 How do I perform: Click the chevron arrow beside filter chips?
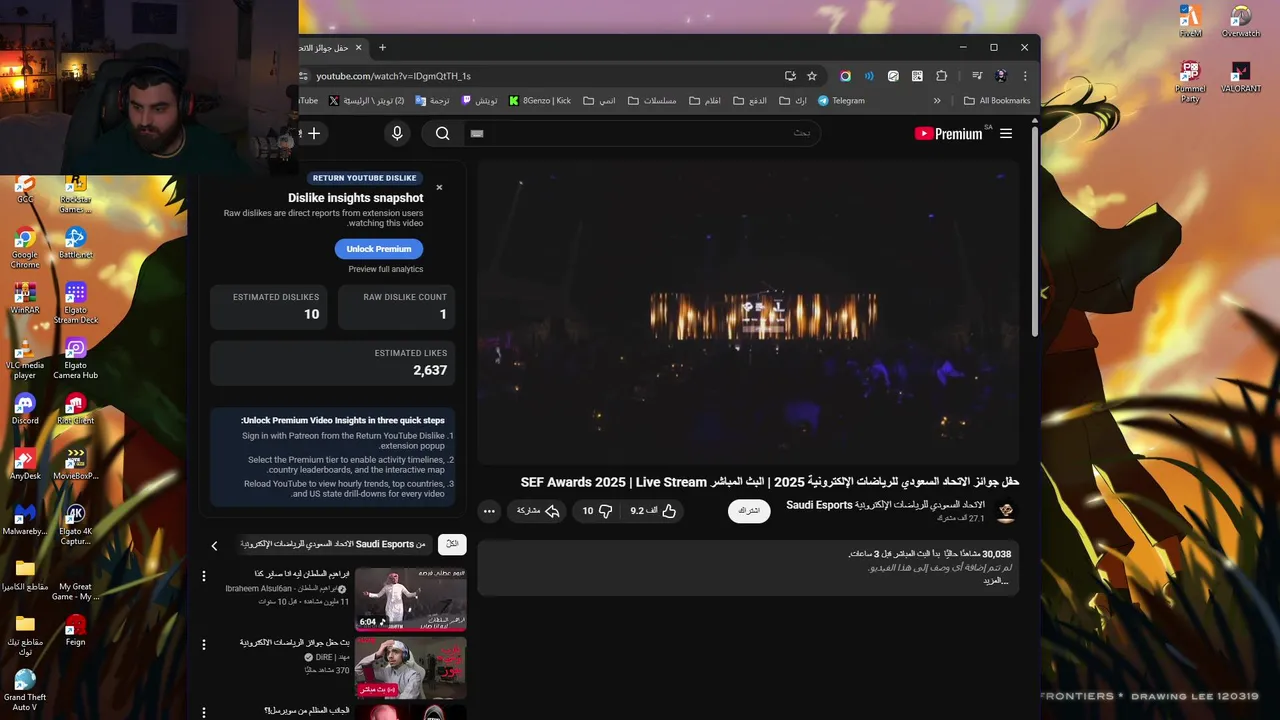click(x=214, y=545)
